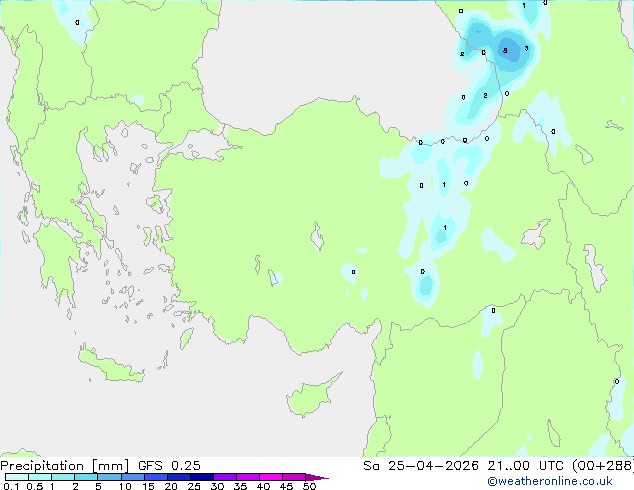Click the '0.1' legend scale label

11,486
